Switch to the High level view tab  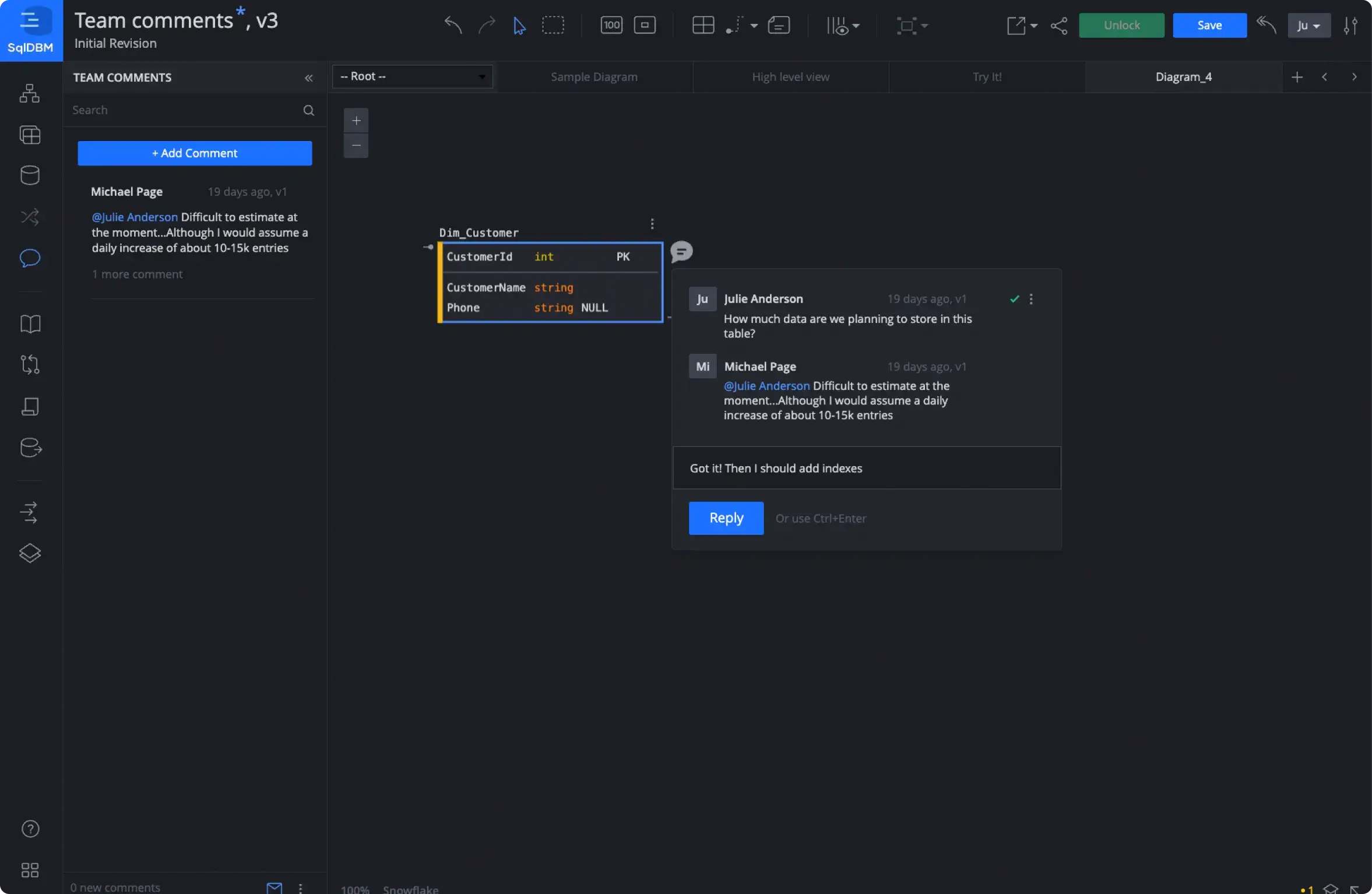(x=790, y=77)
